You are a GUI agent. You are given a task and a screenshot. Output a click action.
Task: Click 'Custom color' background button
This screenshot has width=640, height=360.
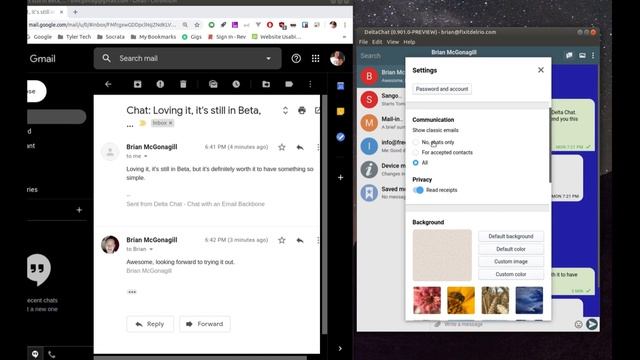coord(511,274)
